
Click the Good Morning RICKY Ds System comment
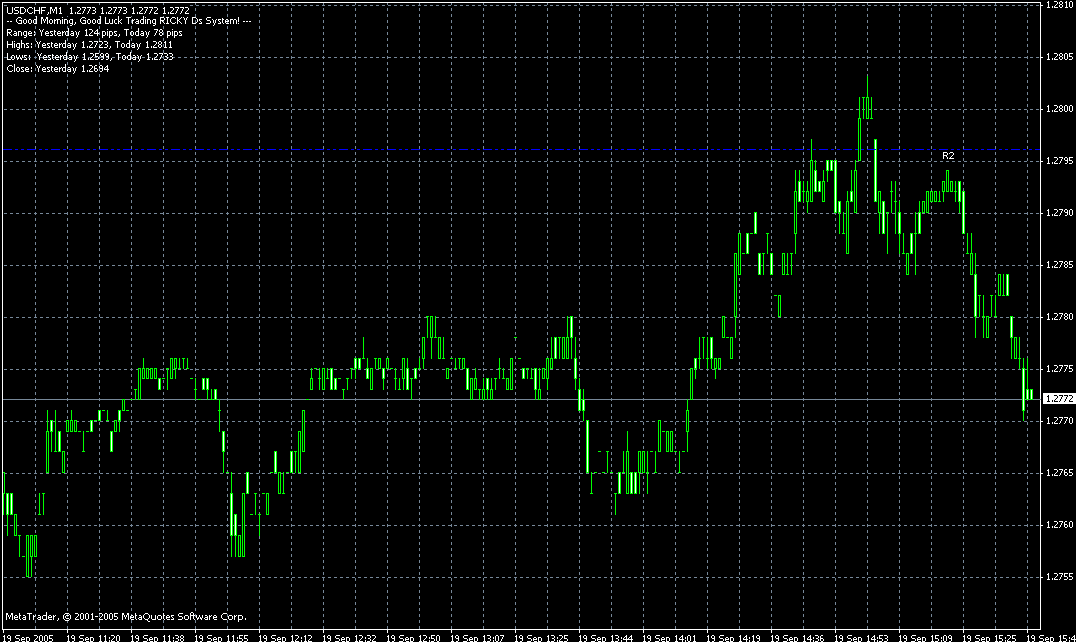[x=128, y=21]
